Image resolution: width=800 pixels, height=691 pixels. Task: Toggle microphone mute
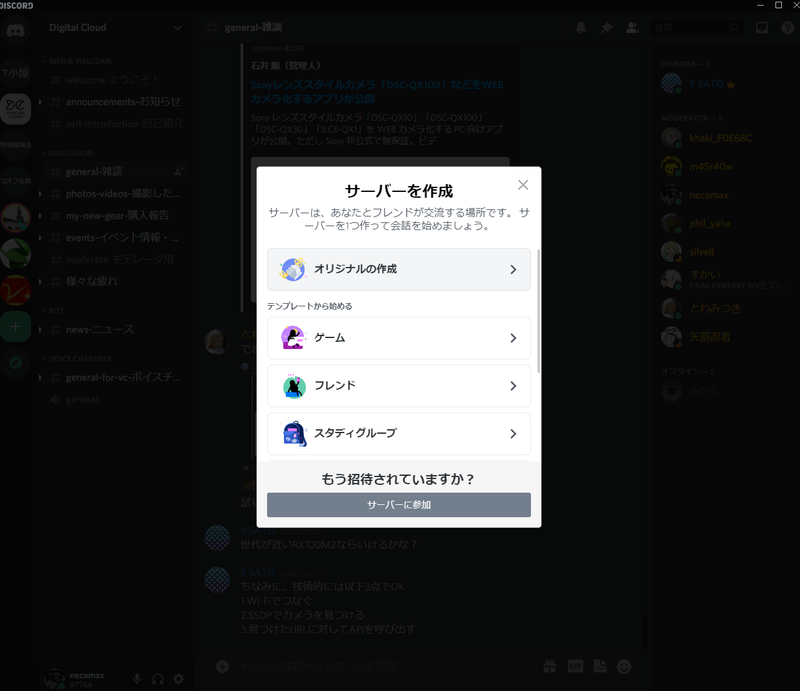137,679
